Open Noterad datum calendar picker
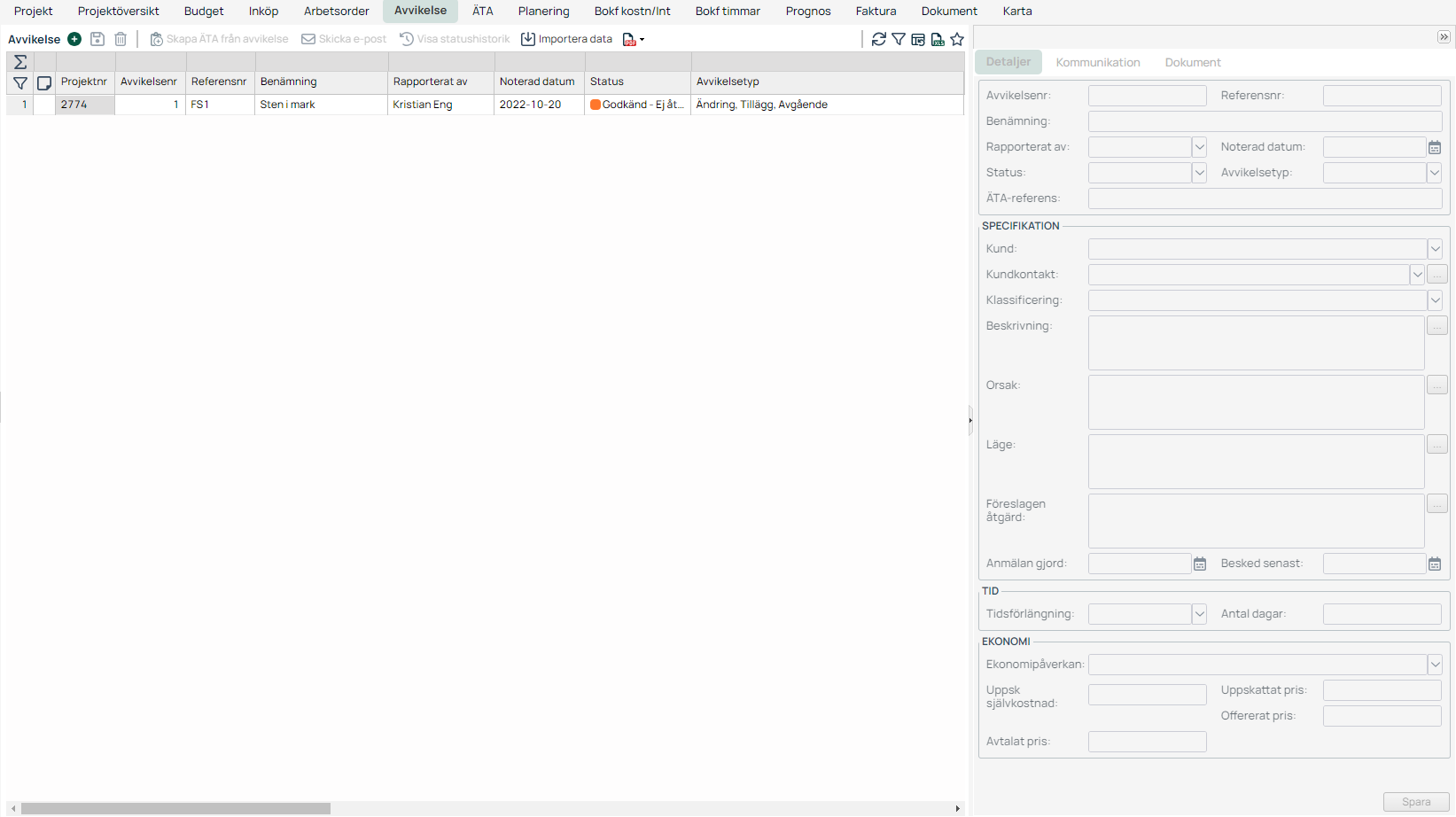Image resolution: width=1456 pixels, height=817 pixels. (1435, 147)
